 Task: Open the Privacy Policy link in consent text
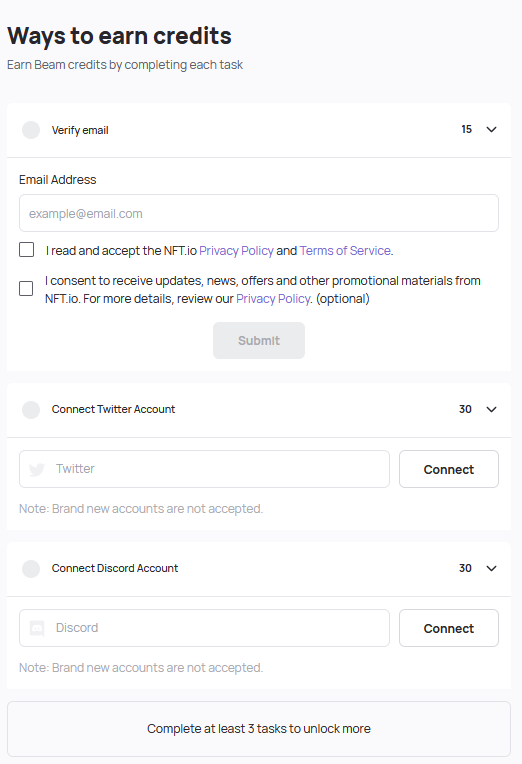coord(273,299)
